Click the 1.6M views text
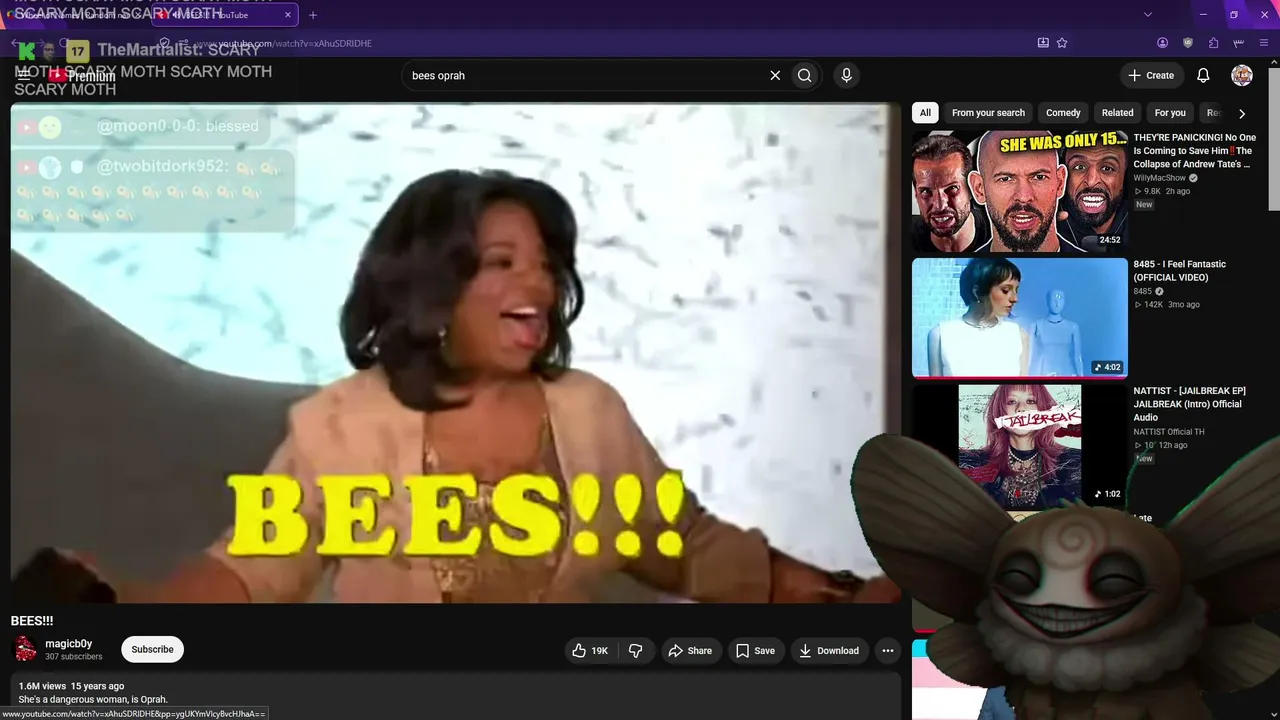1280x720 pixels. click(42, 686)
